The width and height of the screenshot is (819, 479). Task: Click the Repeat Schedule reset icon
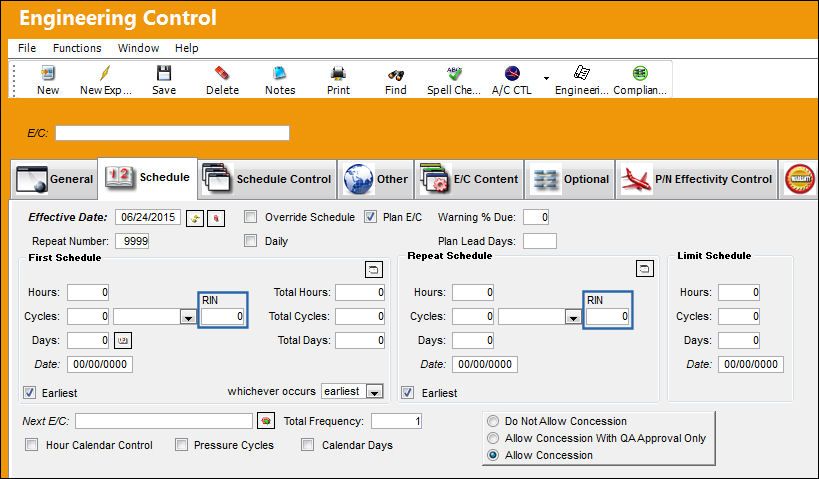pyautogui.click(x=645, y=268)
